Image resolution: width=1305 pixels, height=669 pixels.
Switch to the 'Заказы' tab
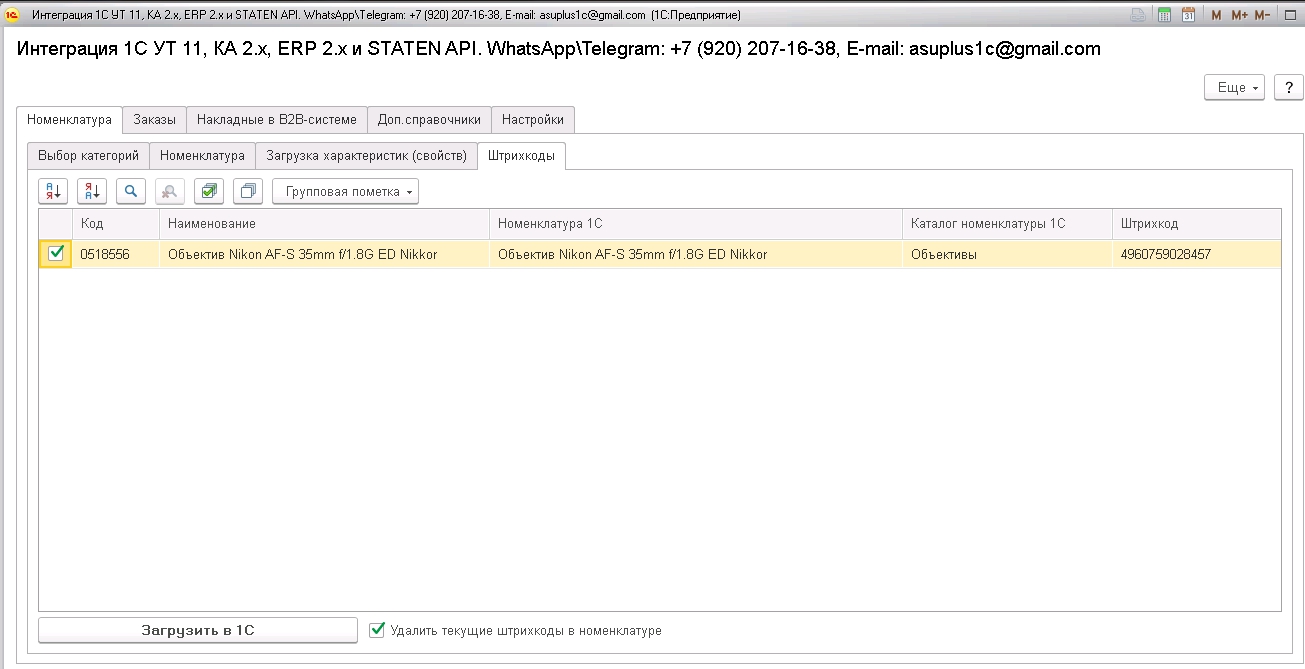[155, 119]
